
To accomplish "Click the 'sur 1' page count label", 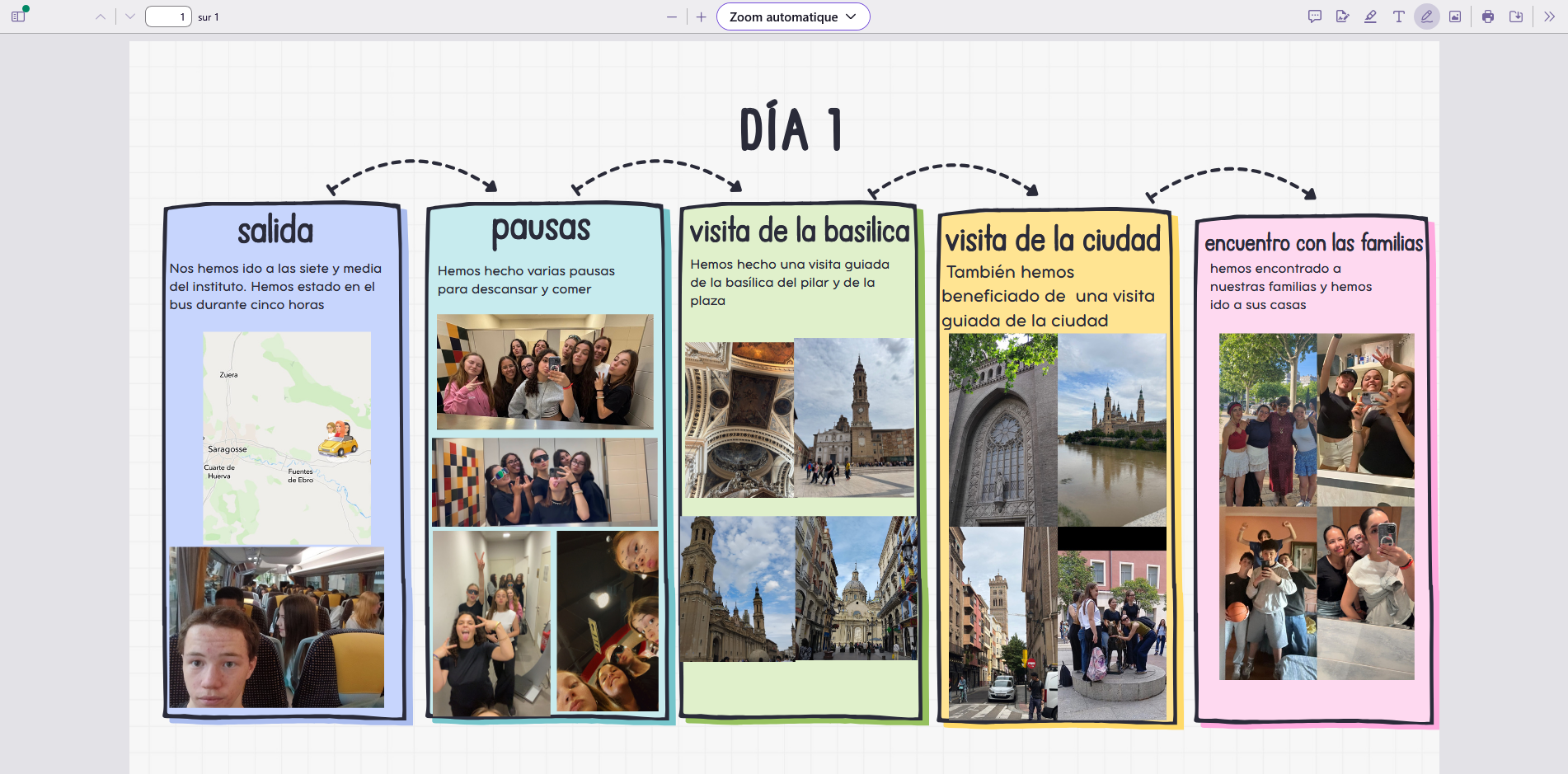I will point(209,16).
